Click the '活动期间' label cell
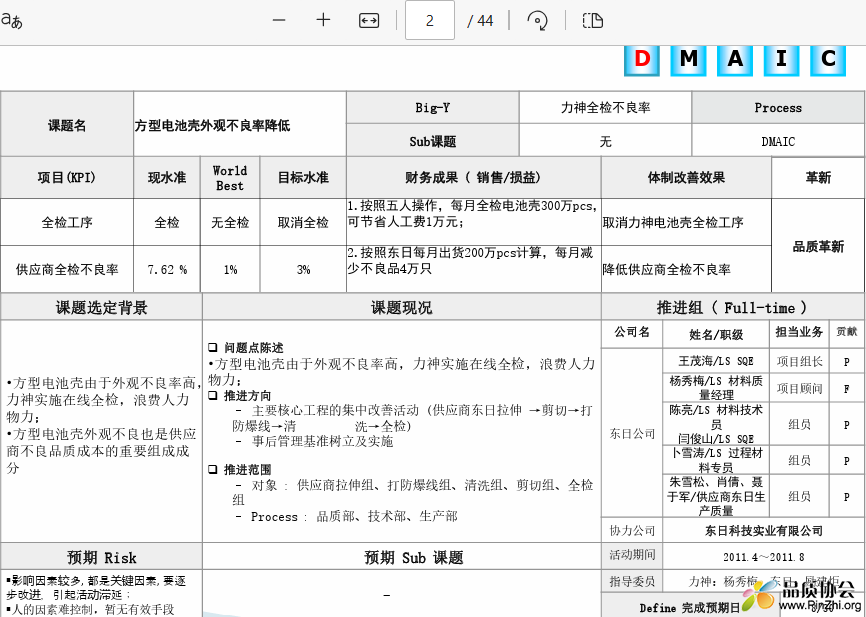The width and height of the screenshot is (866, 617). pyautogui.click(x=632, y=555)
